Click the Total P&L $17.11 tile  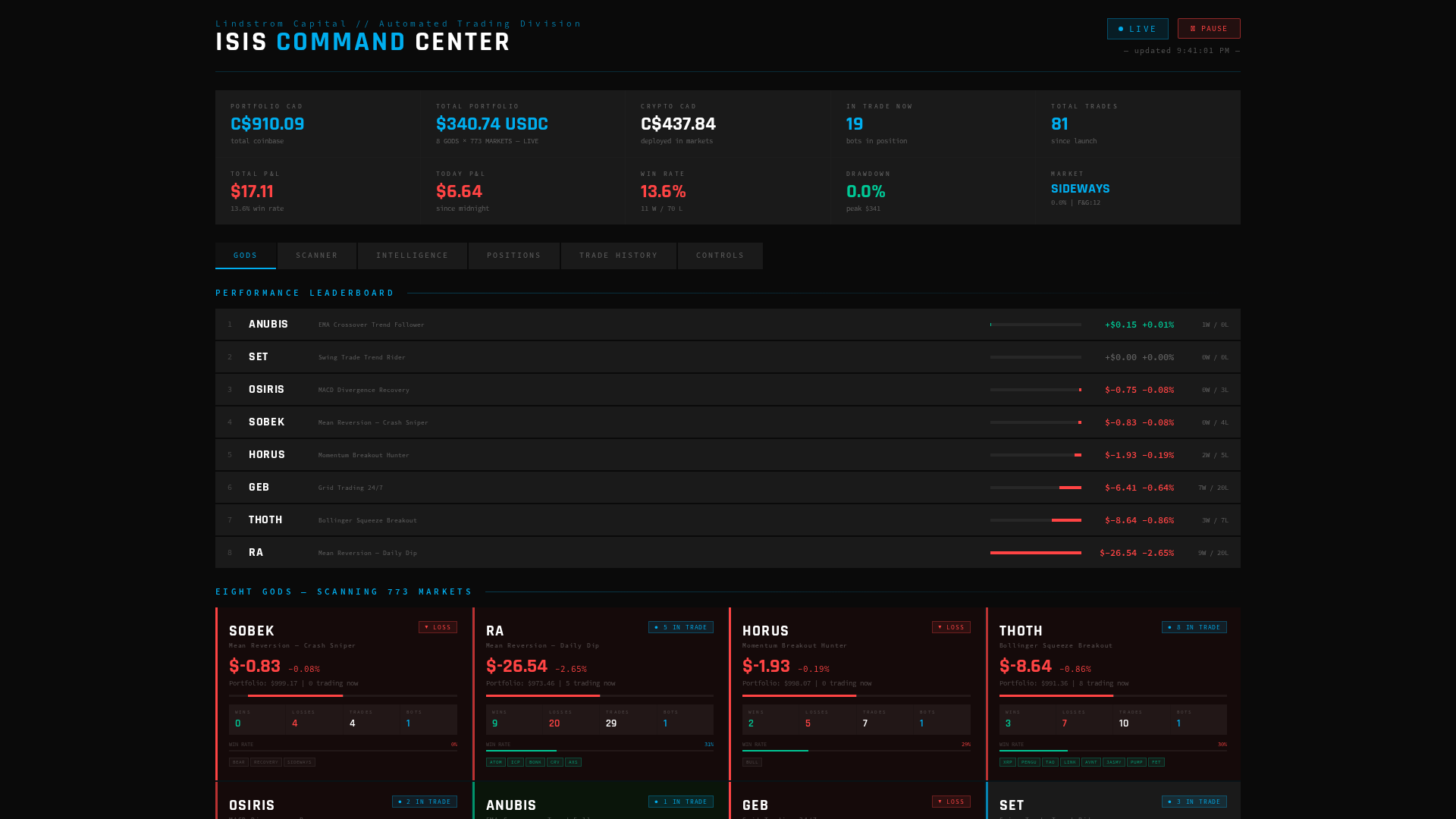point(318,191)
